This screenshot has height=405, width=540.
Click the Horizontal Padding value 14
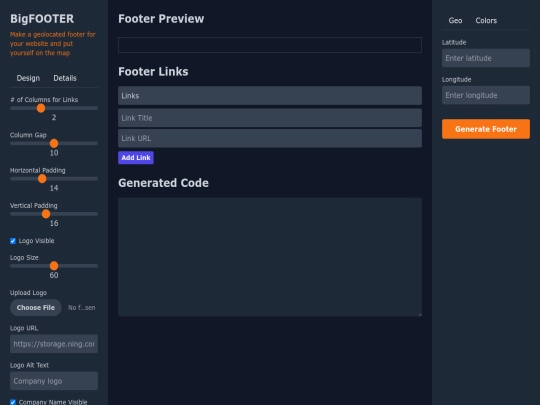tap(54, 188)
